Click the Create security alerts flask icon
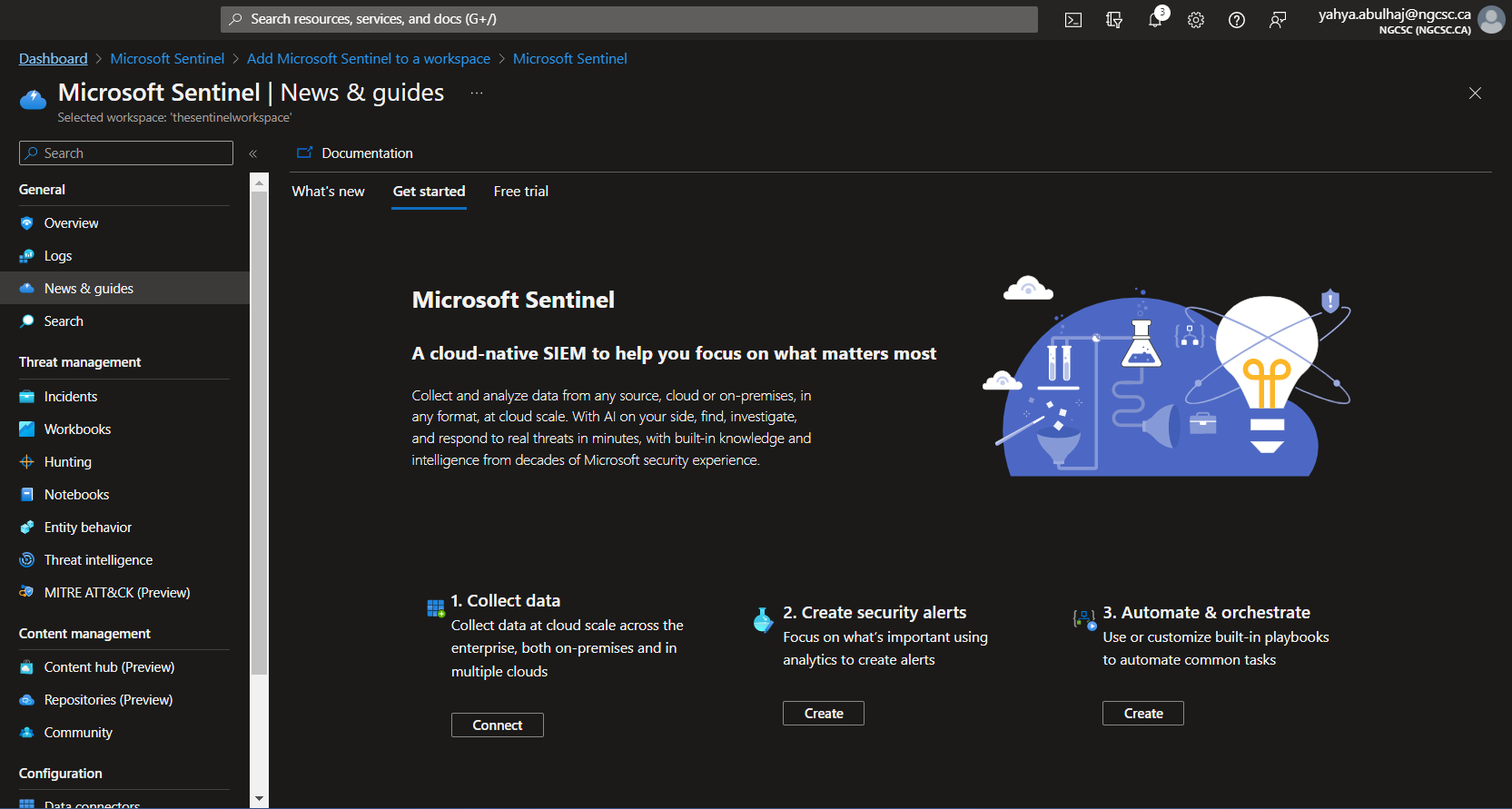1512x809 pixels. point(763,620)
